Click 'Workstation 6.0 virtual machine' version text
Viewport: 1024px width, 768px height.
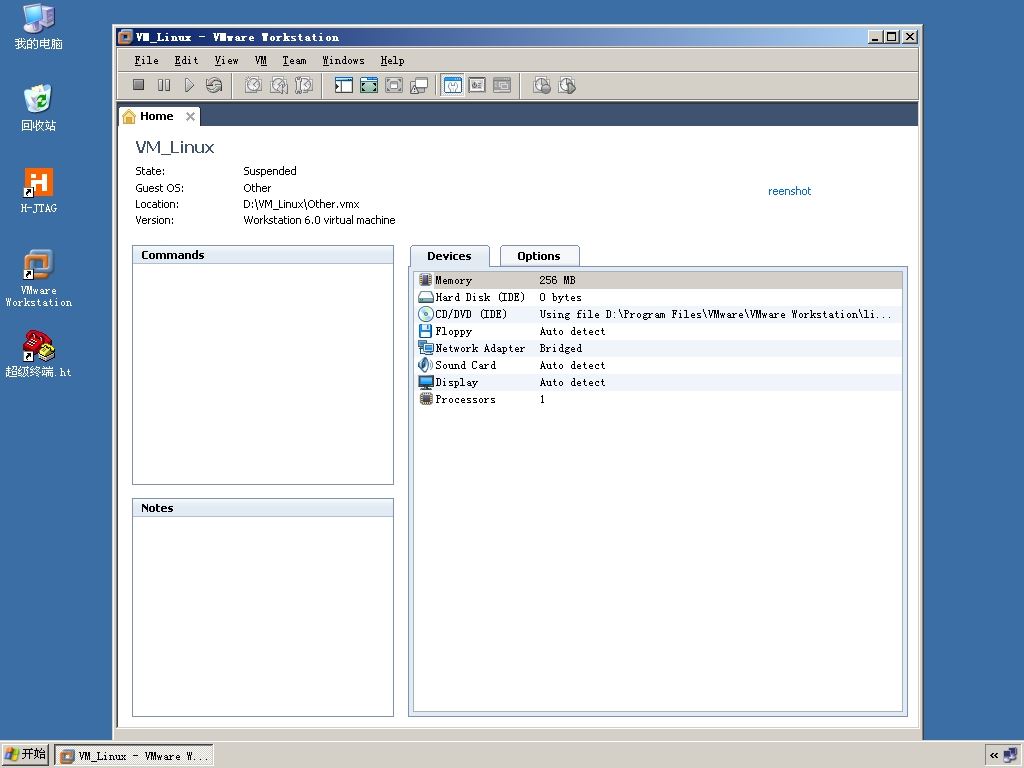pyautogui.click(x=319, y=220)
